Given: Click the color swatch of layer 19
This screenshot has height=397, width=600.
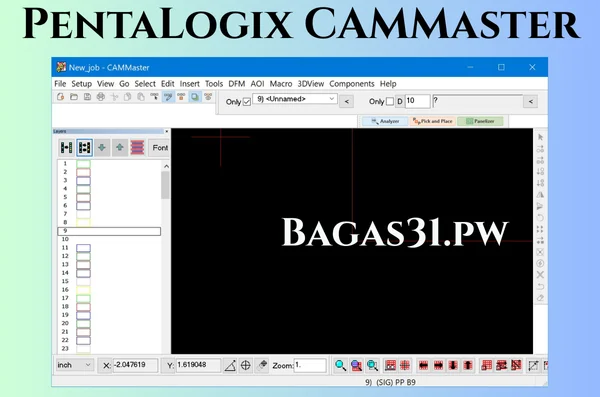Looking at the screenshot, I should [83, 315].
